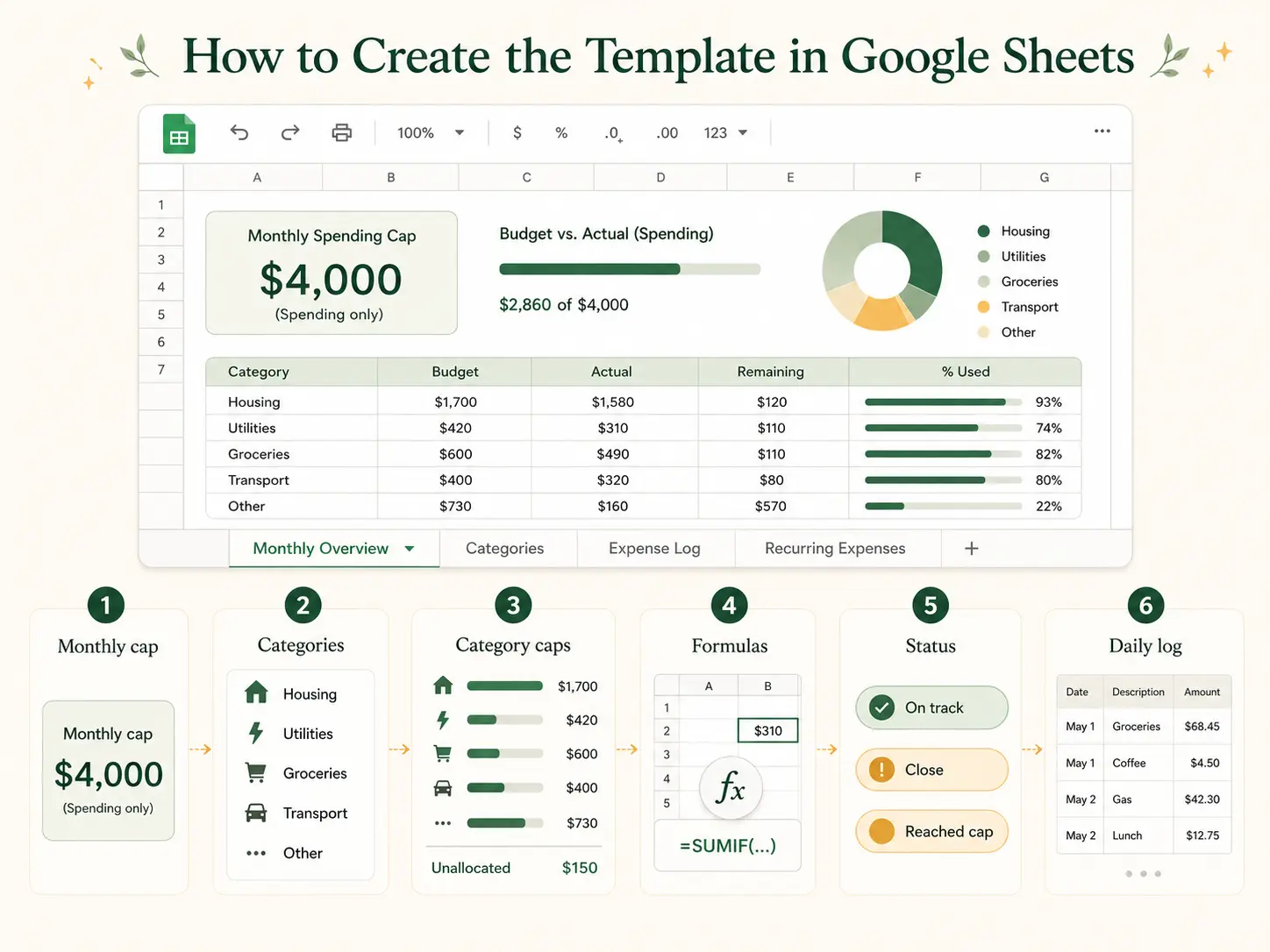1270x952 pixels.
Task: Click the =SUMIF(...) formula box
Action: coord(728,846)
